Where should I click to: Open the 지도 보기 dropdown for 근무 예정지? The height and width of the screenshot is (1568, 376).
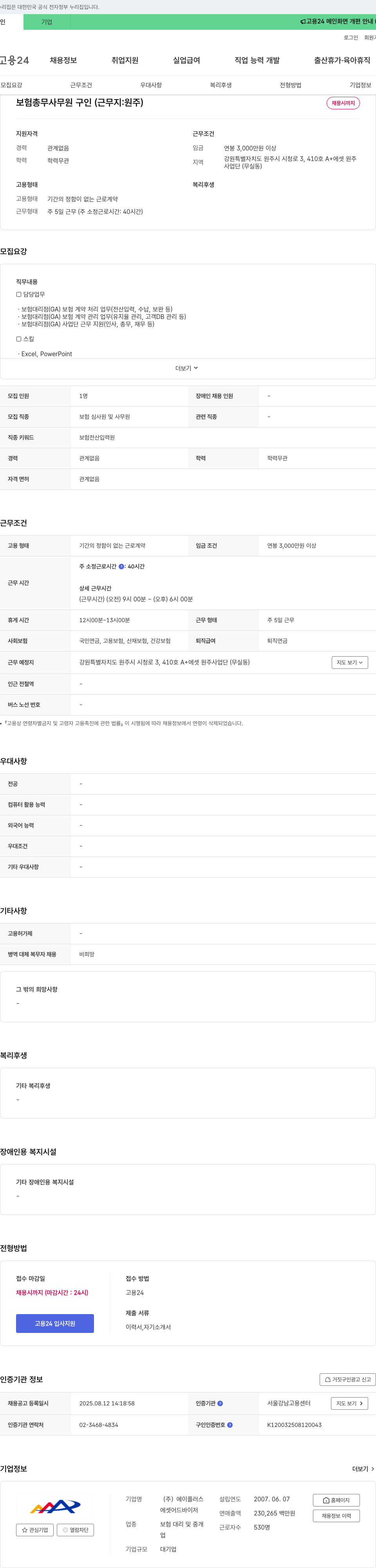(x=350, y=662)
